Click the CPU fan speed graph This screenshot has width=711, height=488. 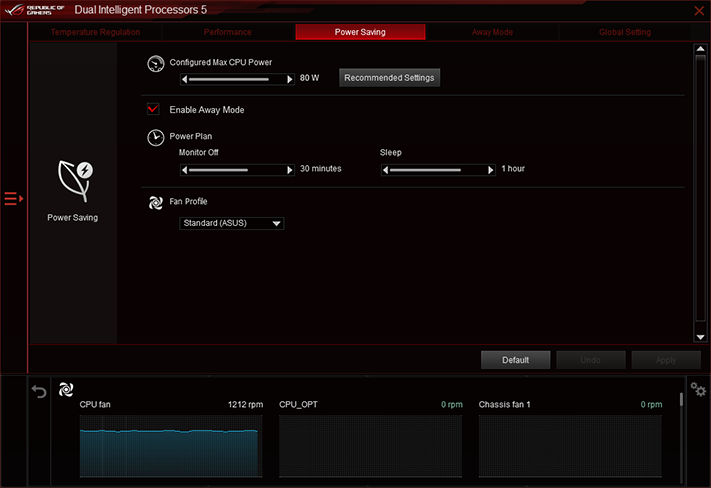pyautogui.click(x=171, y=446)
